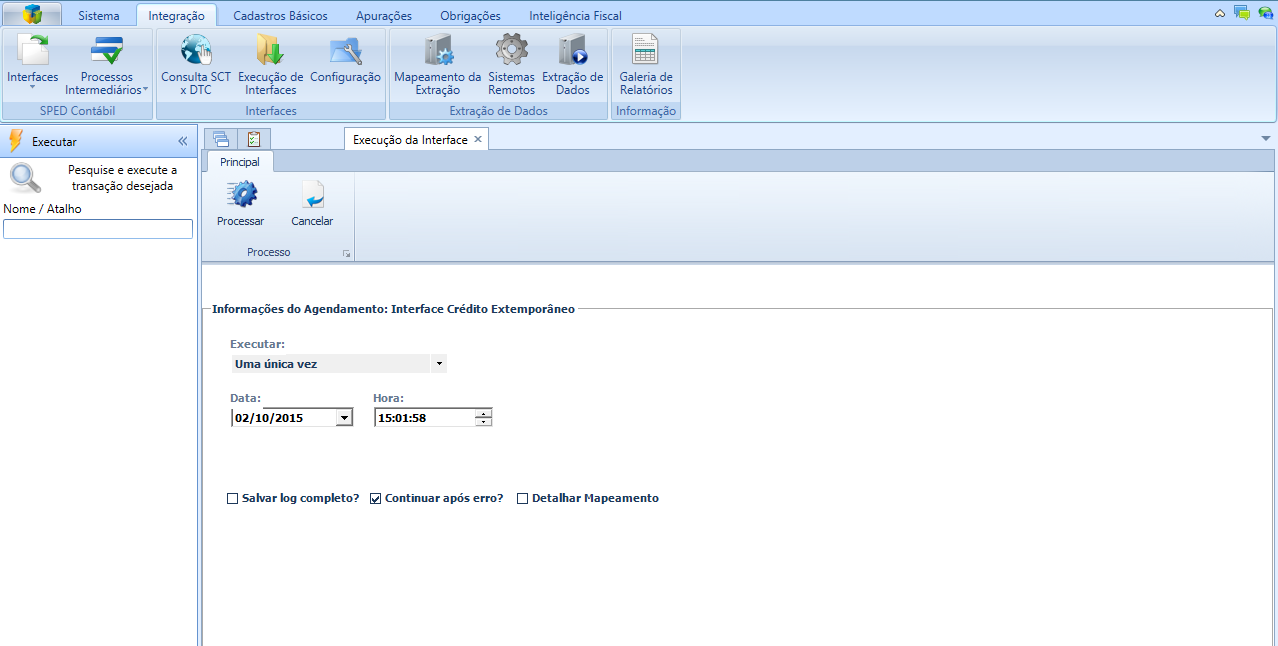Click the chat bubbles icon at top right
The image size is (1278, 646).
[x=1242, y=13]
